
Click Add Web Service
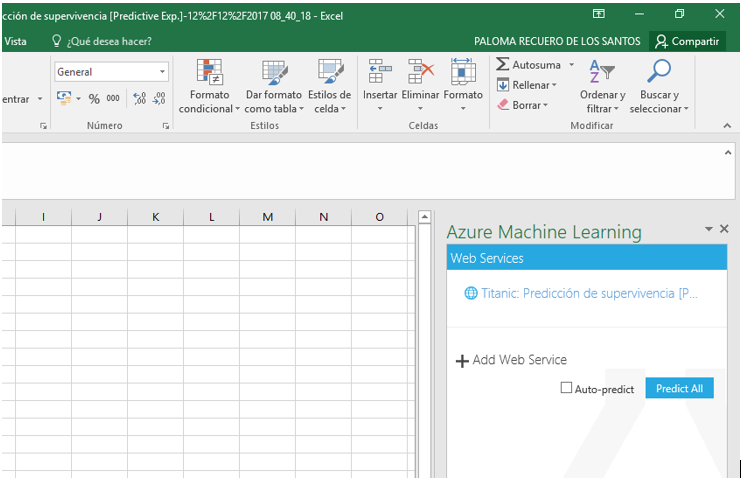pos(511,360)
